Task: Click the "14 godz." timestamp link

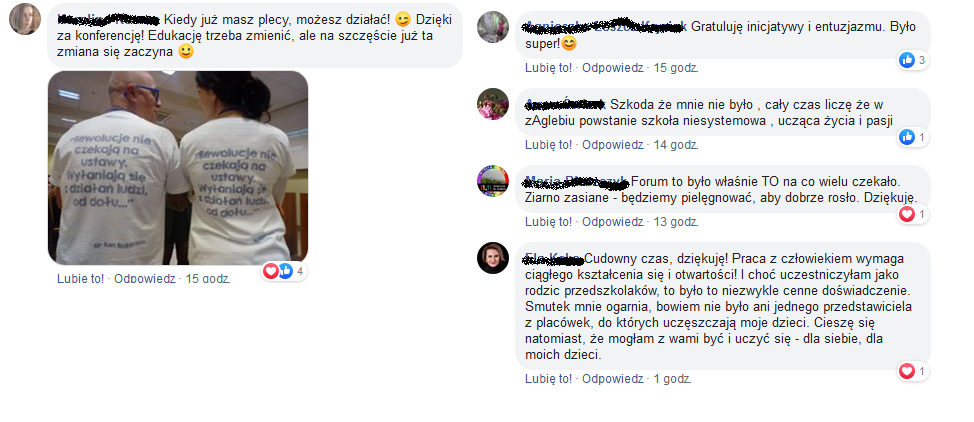Action: pyautogui.click(x=676, y=145)
